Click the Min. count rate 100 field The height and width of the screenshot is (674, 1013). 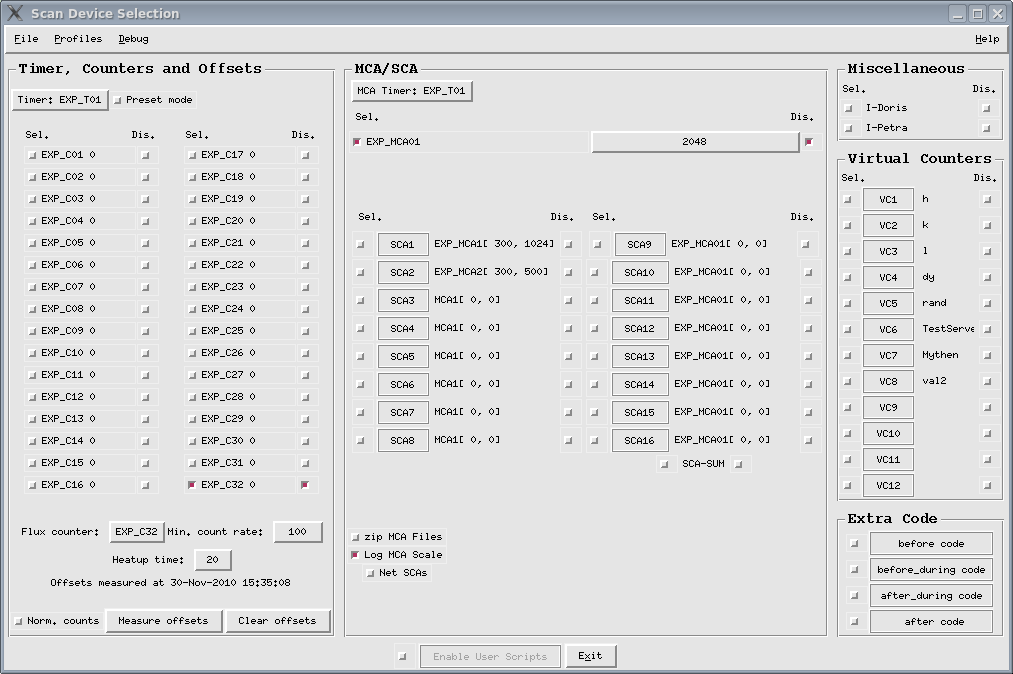pyautogui.click(x=297, y=532)
